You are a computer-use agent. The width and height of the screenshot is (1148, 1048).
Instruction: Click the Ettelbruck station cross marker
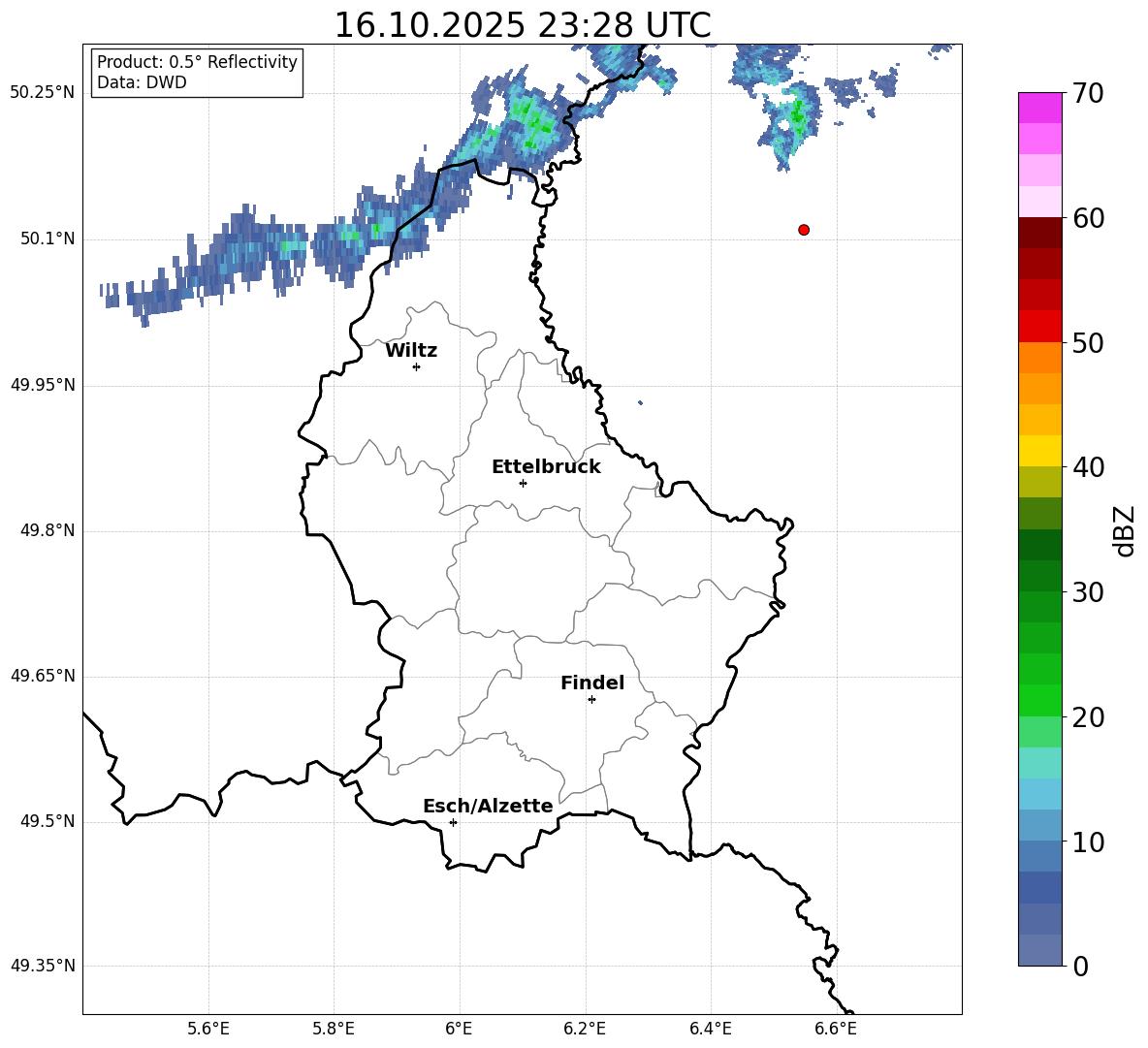pyautogui.click(x=523, y=483)
